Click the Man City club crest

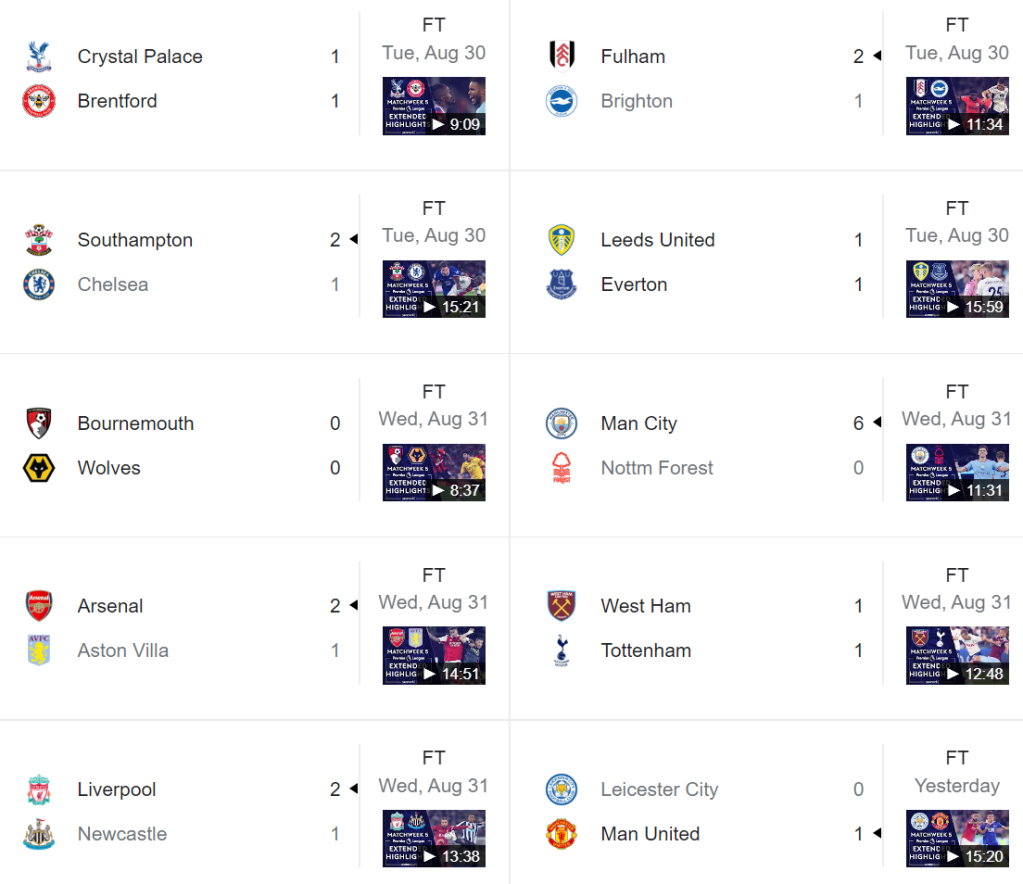(x=562, y=424)
